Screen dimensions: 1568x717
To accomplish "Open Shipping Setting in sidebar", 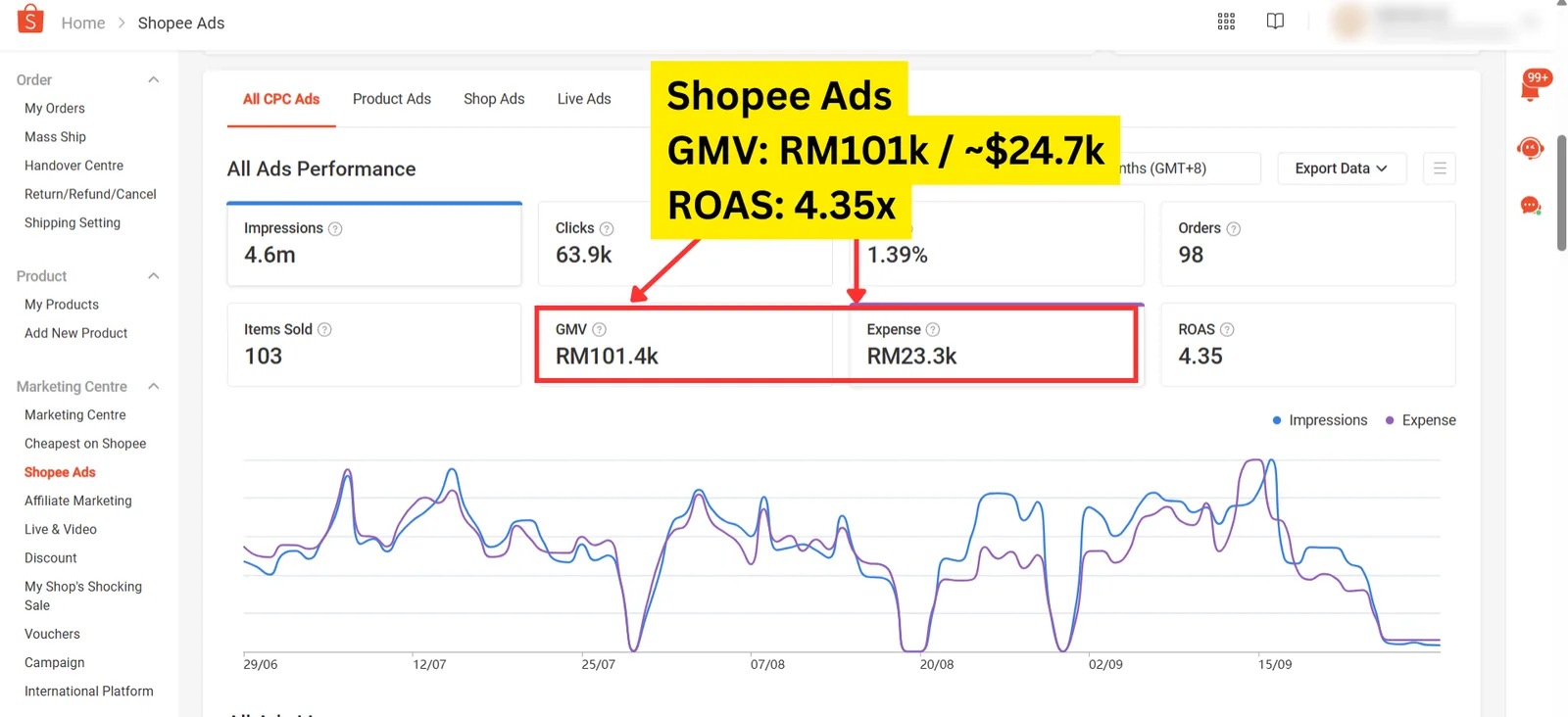I will (73, 222).
